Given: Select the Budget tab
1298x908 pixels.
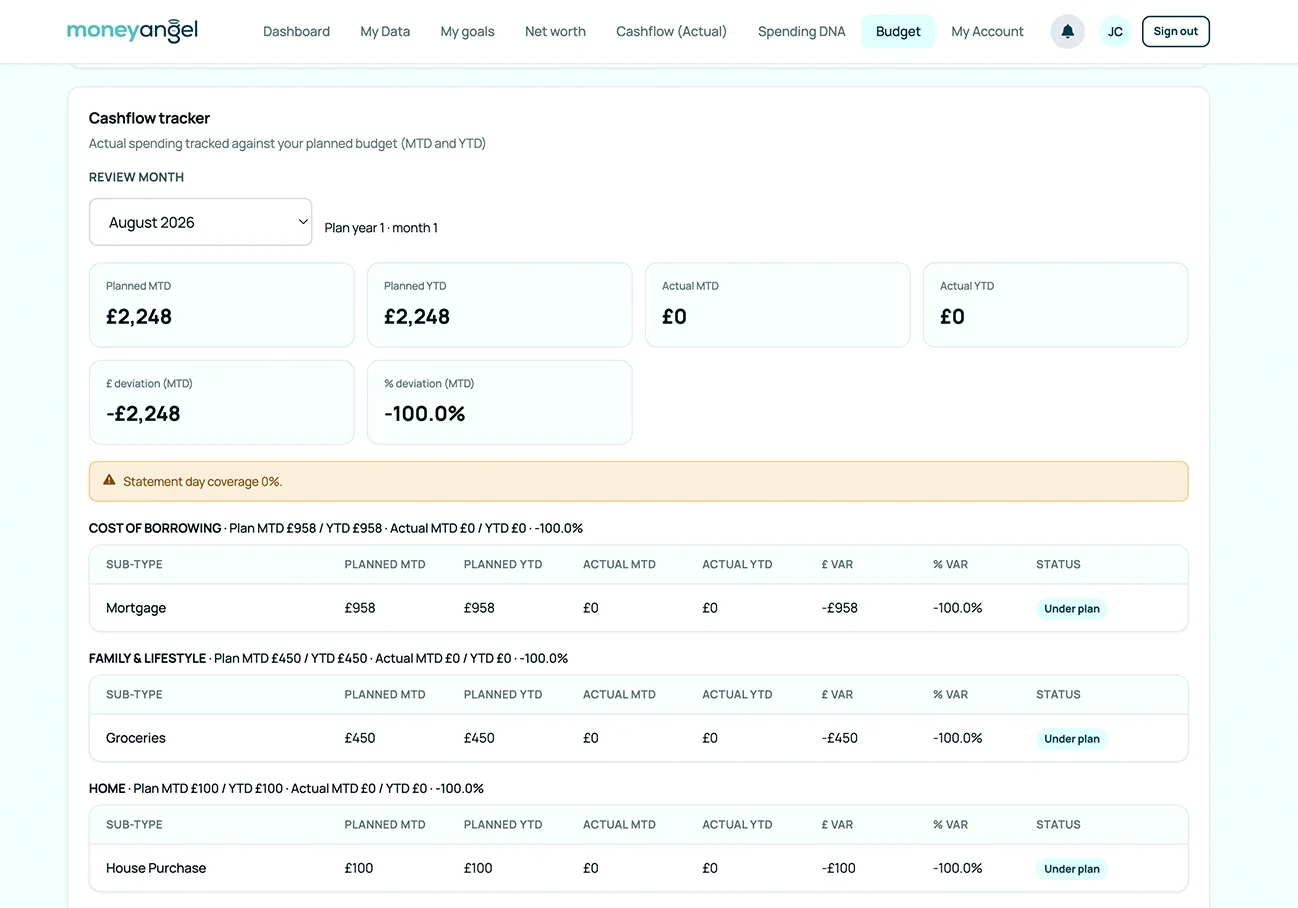Looking at the screenshot, I should (x=898, y=31).
